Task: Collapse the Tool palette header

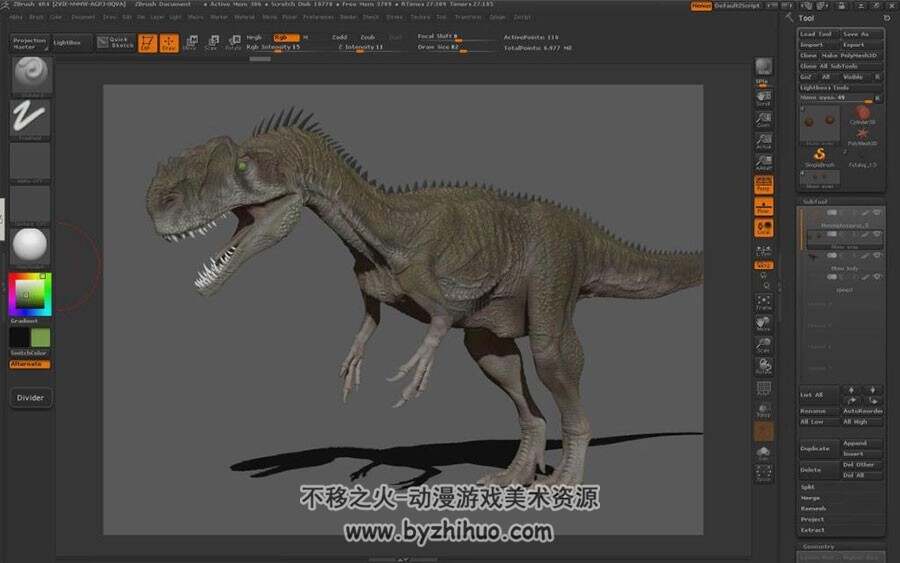Action: (x=806, y=18)
